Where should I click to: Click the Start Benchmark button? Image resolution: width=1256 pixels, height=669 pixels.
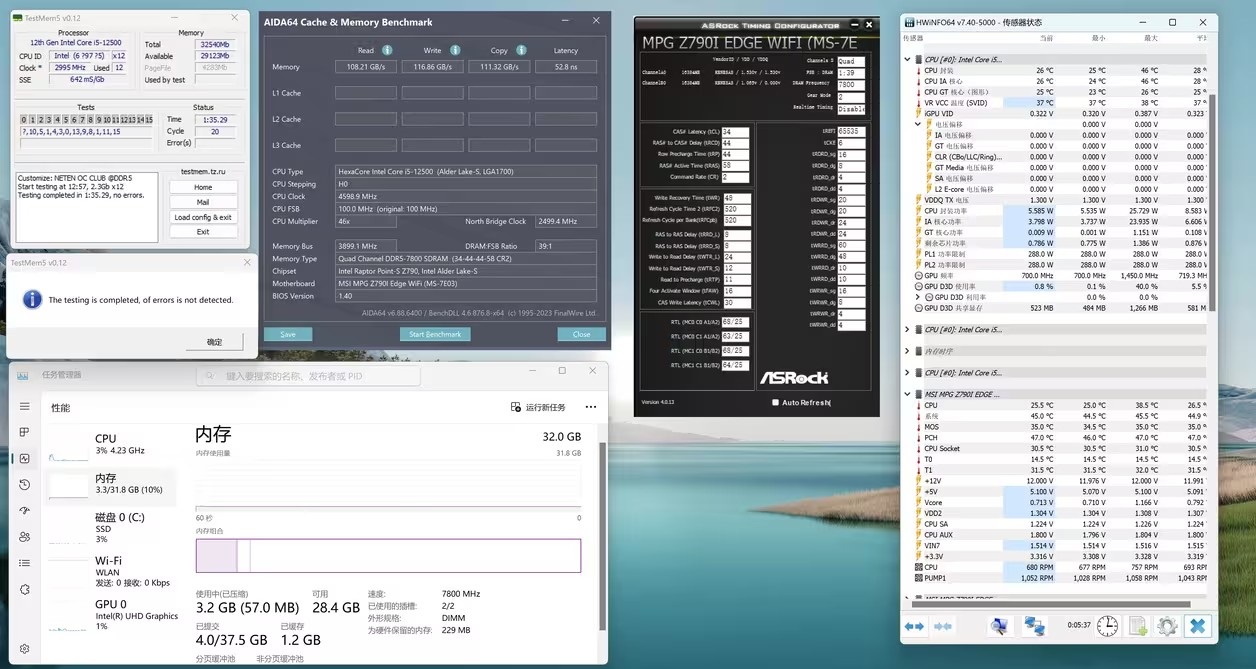click(x=435, y=334)
